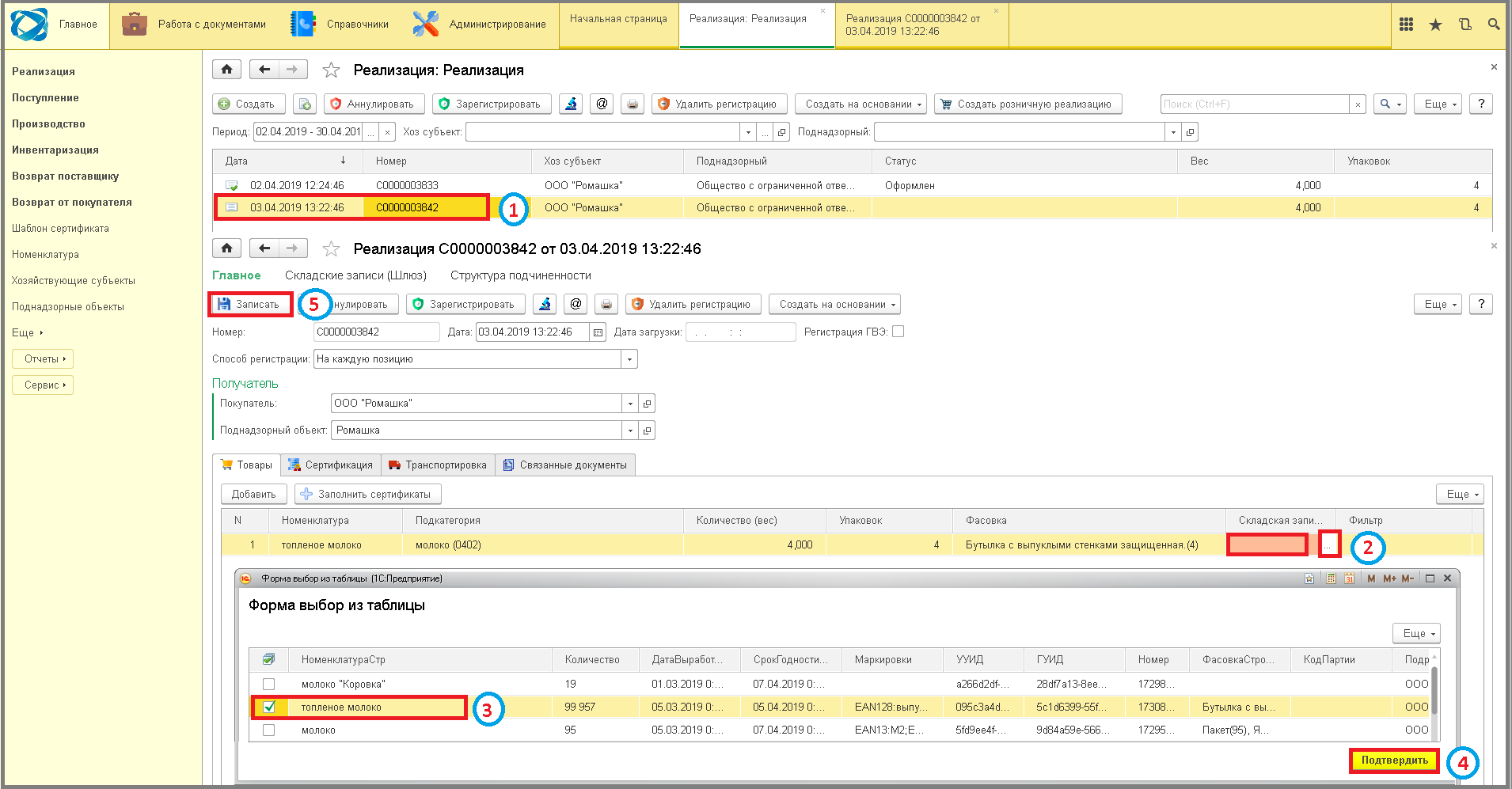Expand the Способ регистрации dropdown
1512x789 pixels.
(x=629, y=359)
